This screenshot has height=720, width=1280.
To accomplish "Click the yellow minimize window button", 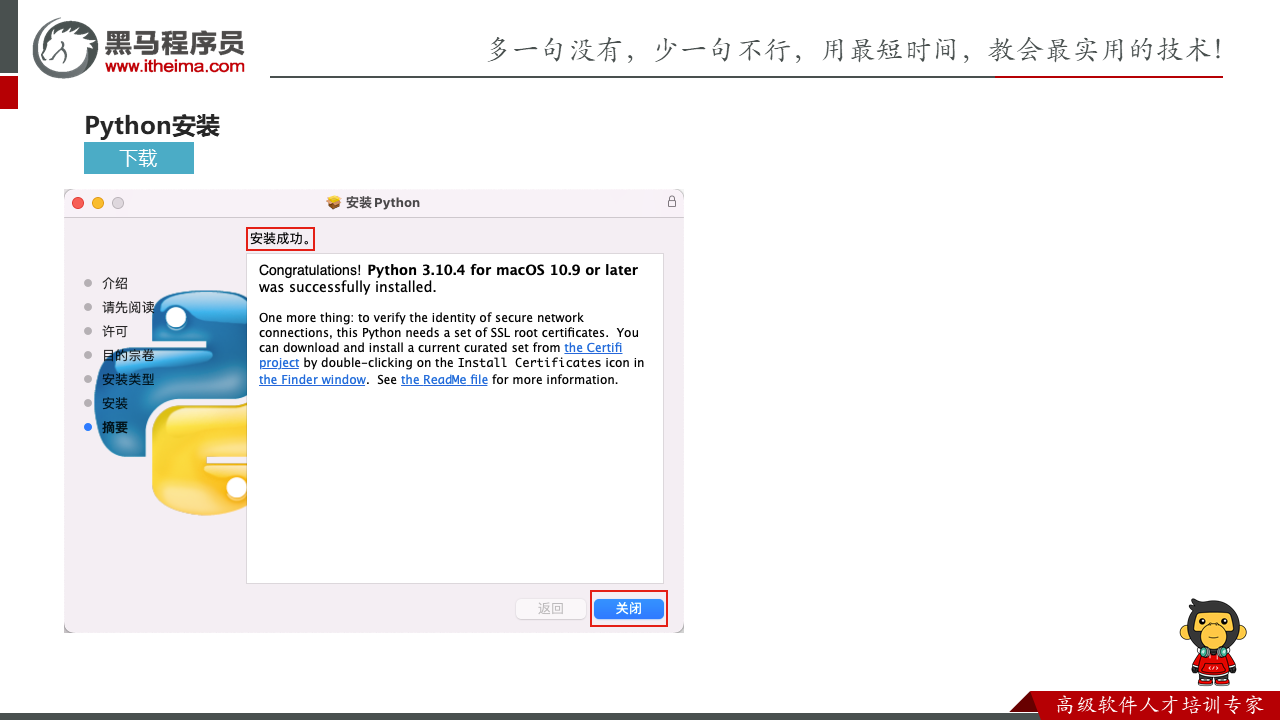I will tap(98, 203).
